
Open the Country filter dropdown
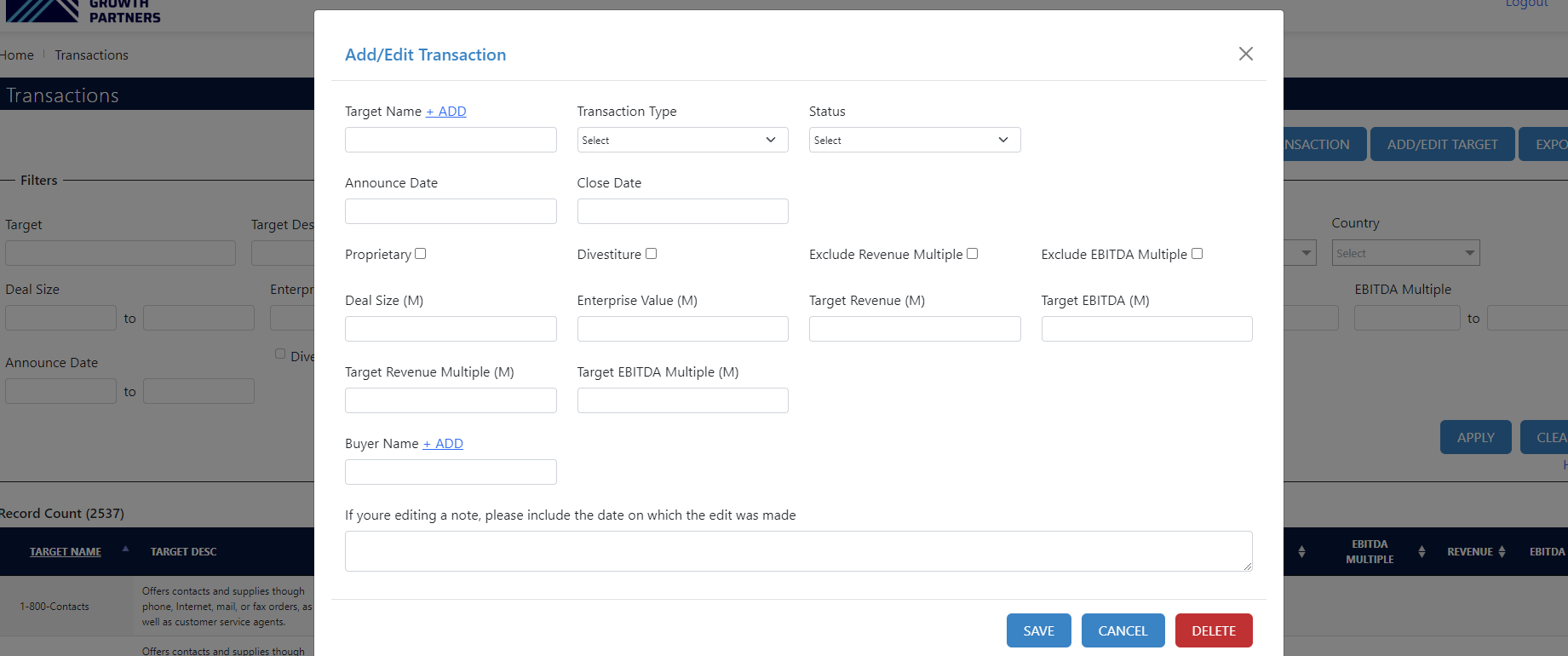[x=1405, y=253]
